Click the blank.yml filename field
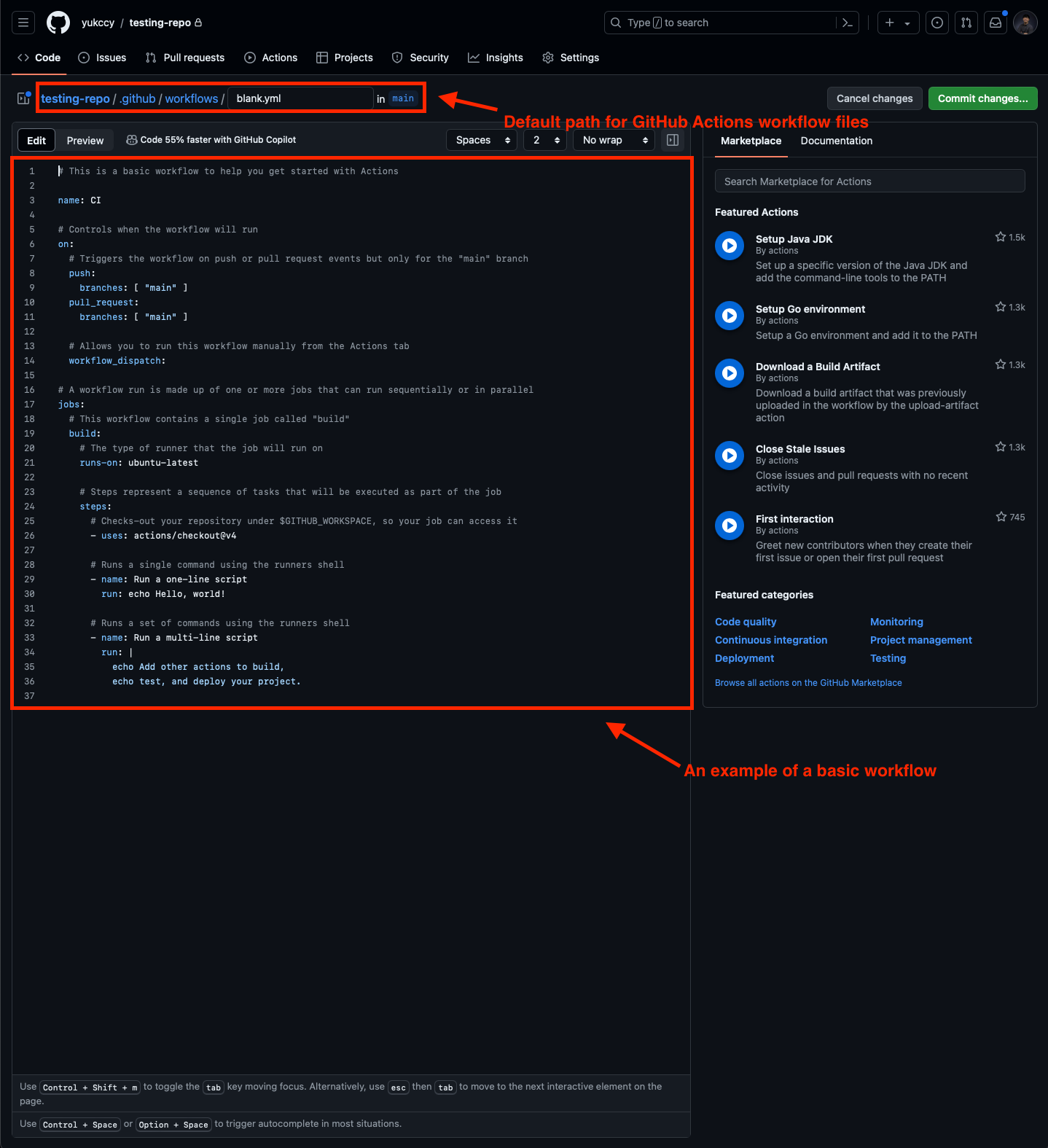 coord(300,98)
